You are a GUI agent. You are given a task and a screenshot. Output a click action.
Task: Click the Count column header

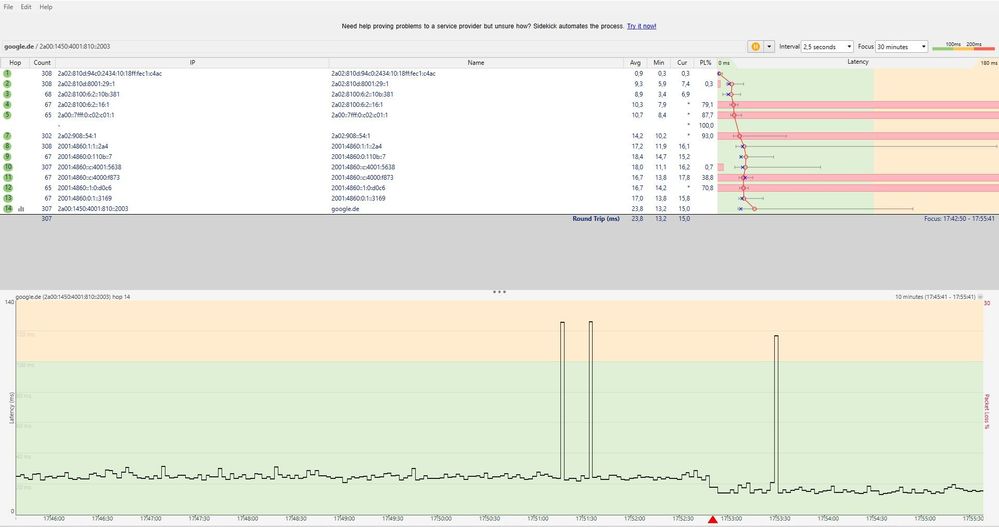click(x=42, y=62)
